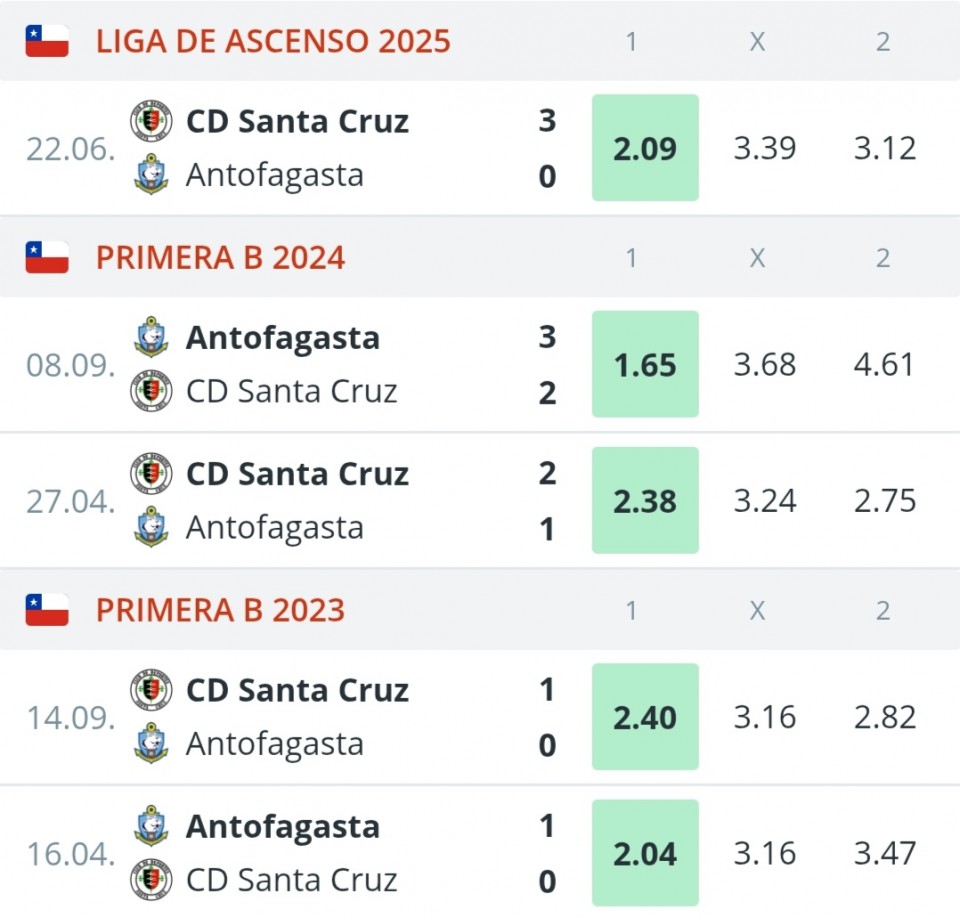Select the 3.39 draw odds
Image resolution: width=960 pixels, height=918 pixels.
click(765, 148)
